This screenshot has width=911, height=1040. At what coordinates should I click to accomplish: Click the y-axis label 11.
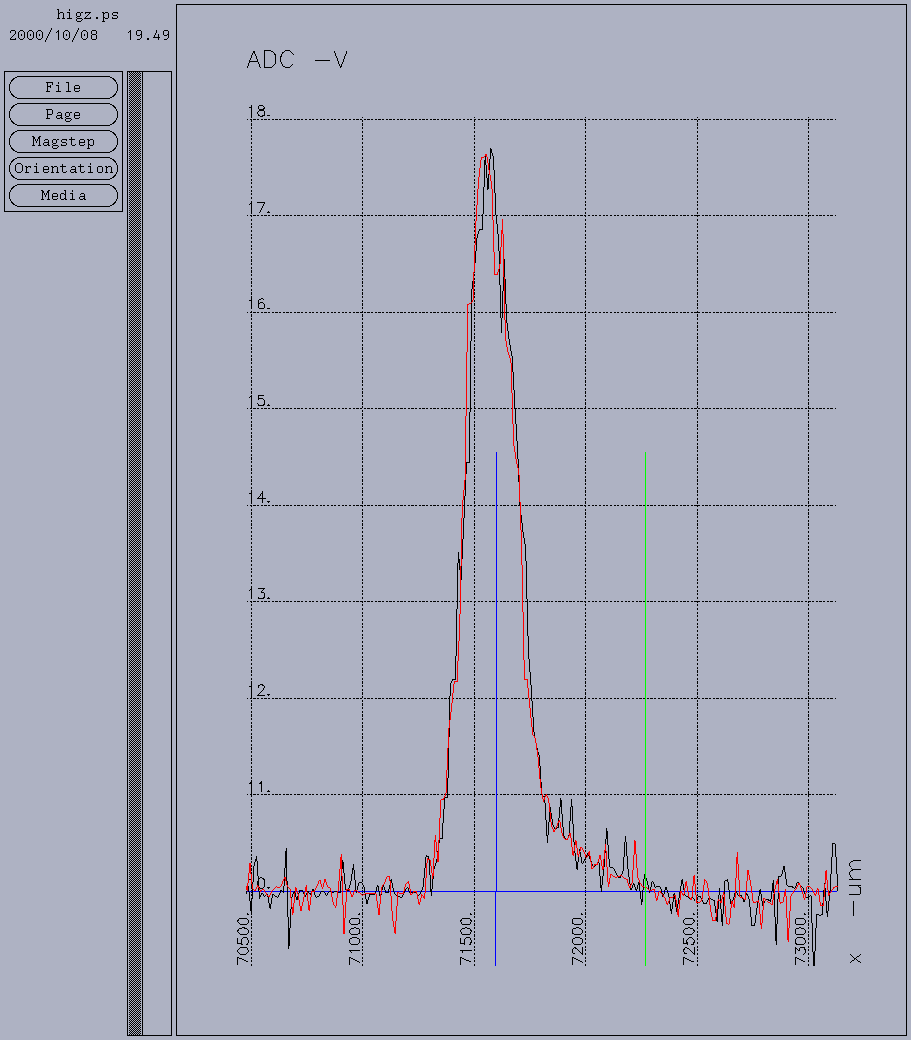[x=259, y=787]
